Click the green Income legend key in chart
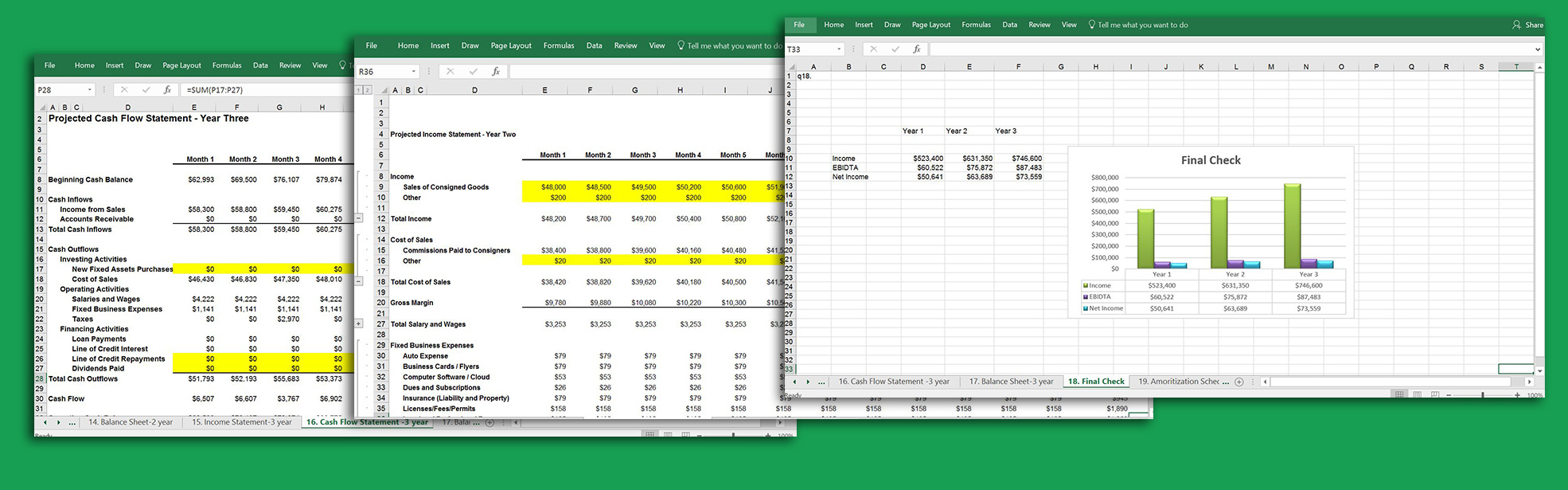Screen dimensions: 1568x490 1086,285
